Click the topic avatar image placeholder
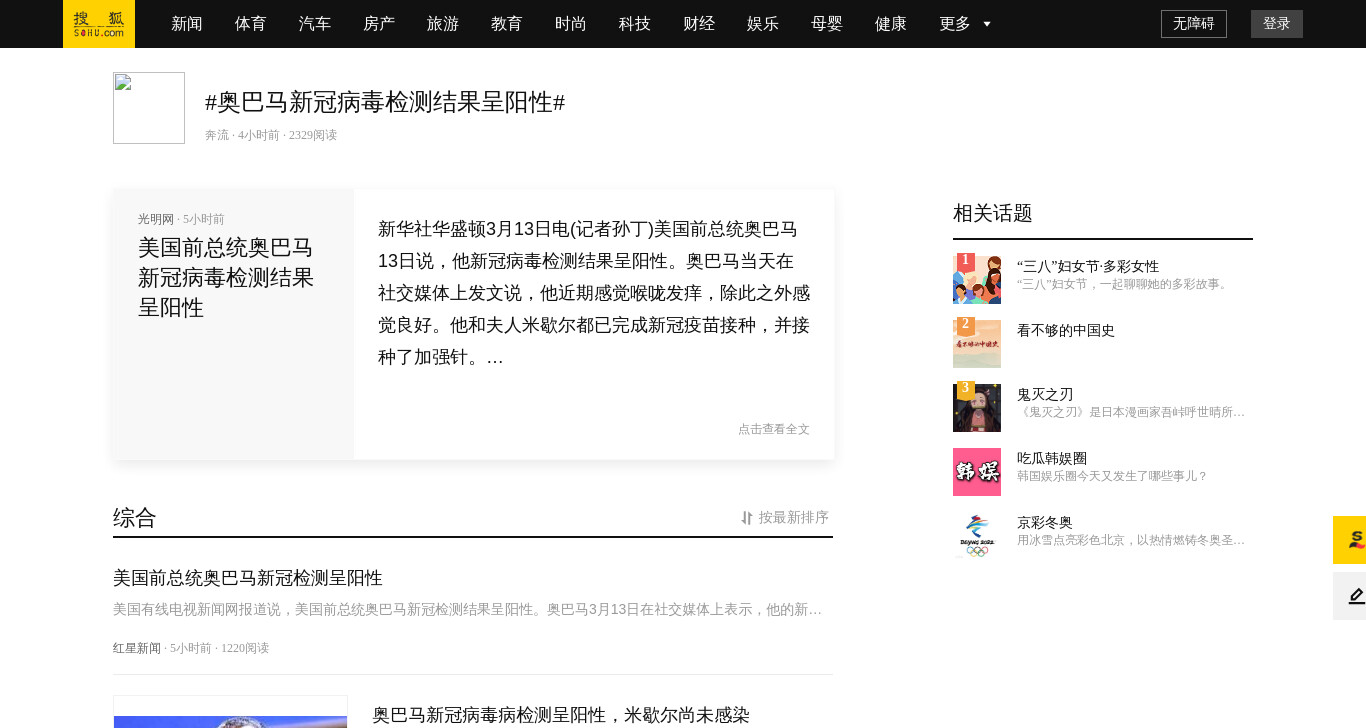The image size is (1366, 728). click(x=149, y=108)
